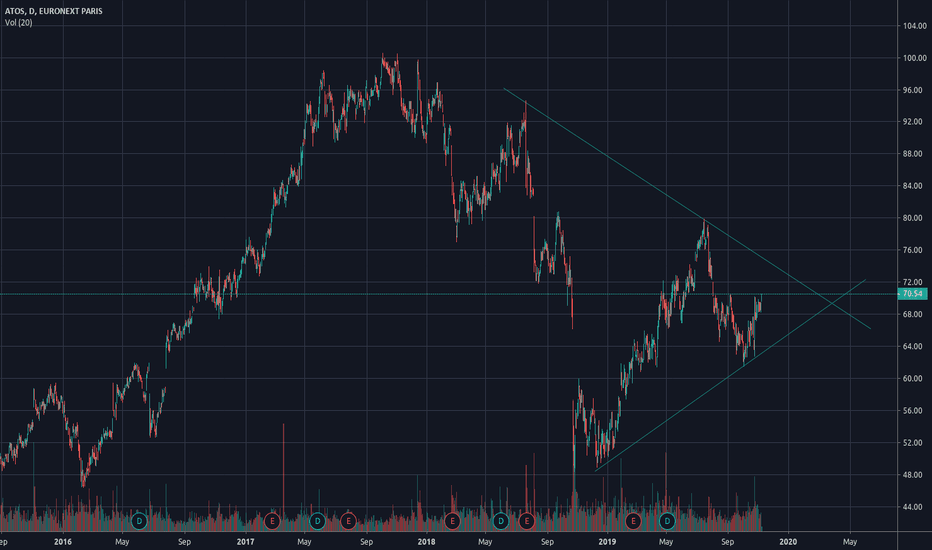Screen dimensions: 932x550
Task: Click the 48.00 price axis label
Action: [x=914, y=475]
